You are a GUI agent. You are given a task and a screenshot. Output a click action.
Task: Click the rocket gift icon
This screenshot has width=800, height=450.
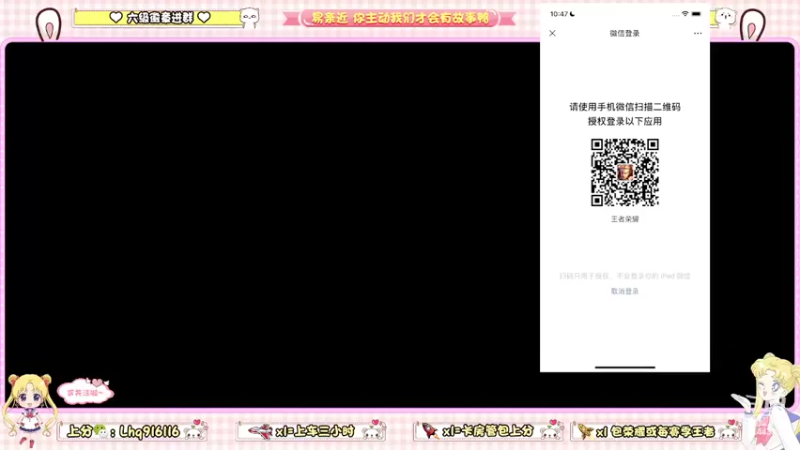(x=430, y=431)
